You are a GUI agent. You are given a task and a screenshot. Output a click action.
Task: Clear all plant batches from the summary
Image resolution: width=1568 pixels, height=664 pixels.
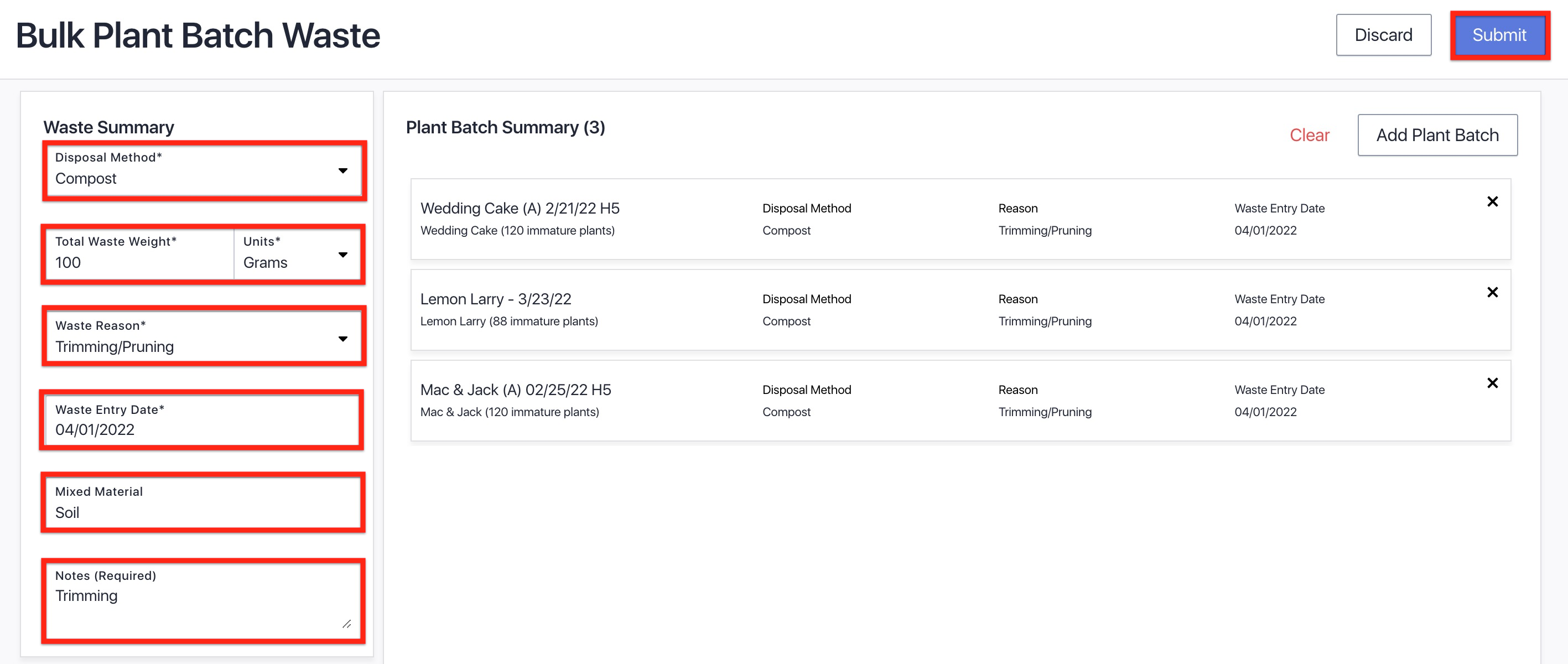1309,135
